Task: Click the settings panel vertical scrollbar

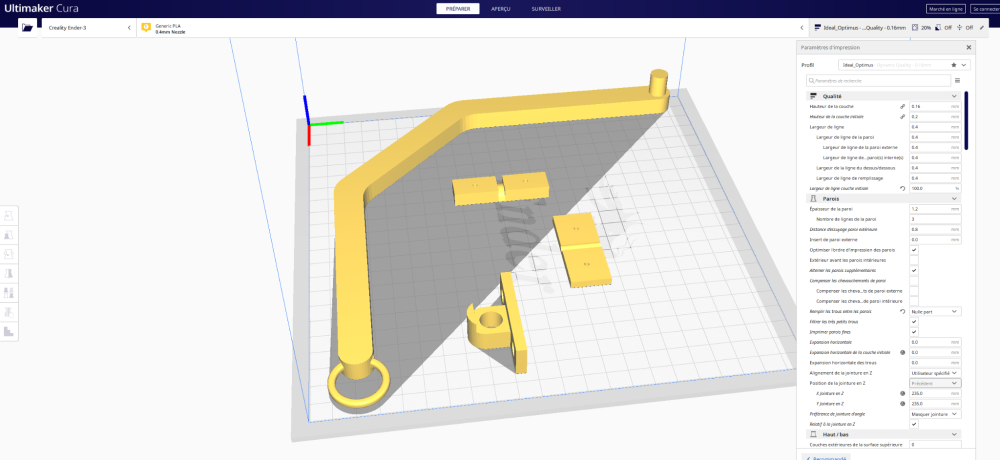Action: coord(966,121)
